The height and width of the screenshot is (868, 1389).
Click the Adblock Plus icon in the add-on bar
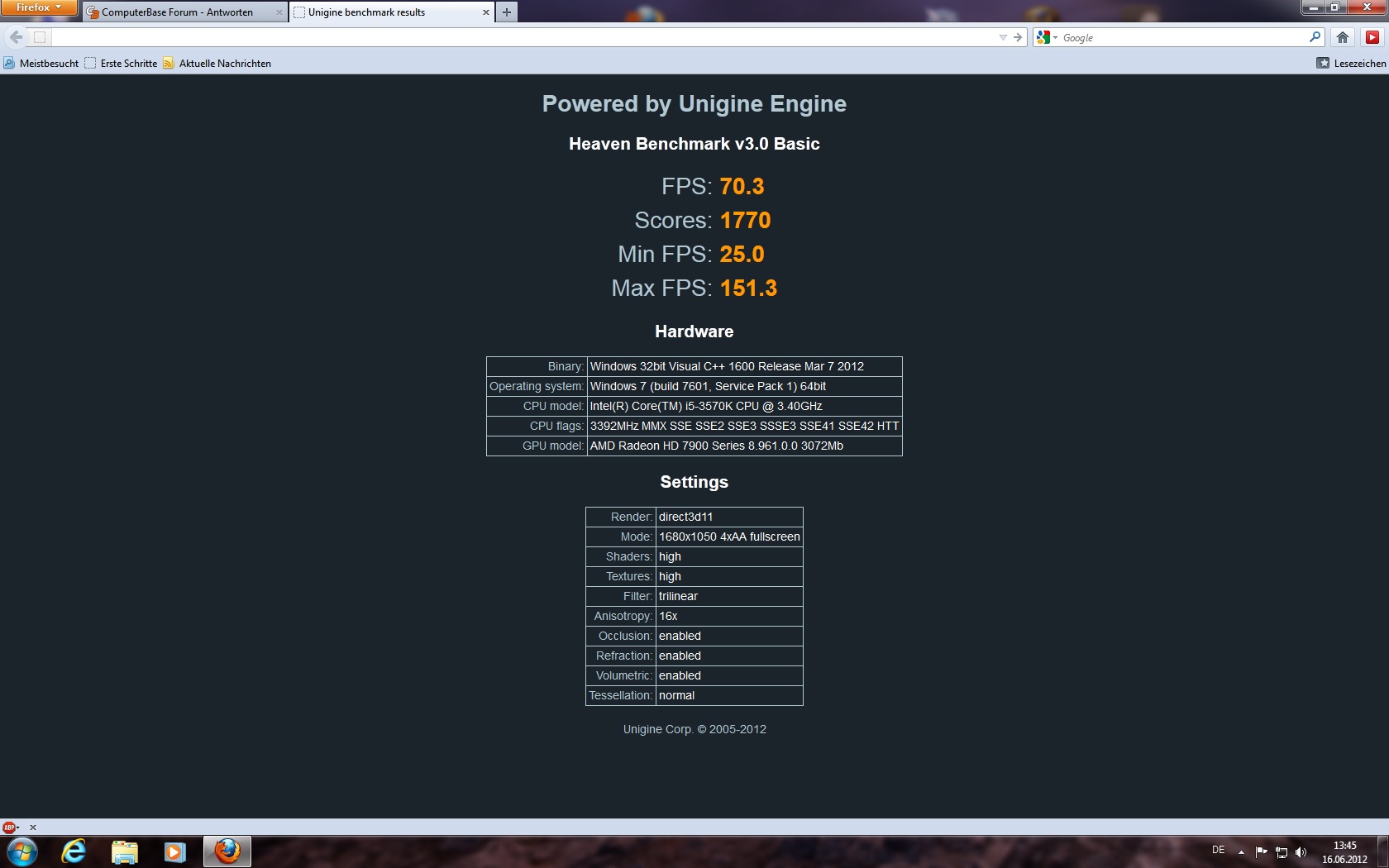coord(9,827)
